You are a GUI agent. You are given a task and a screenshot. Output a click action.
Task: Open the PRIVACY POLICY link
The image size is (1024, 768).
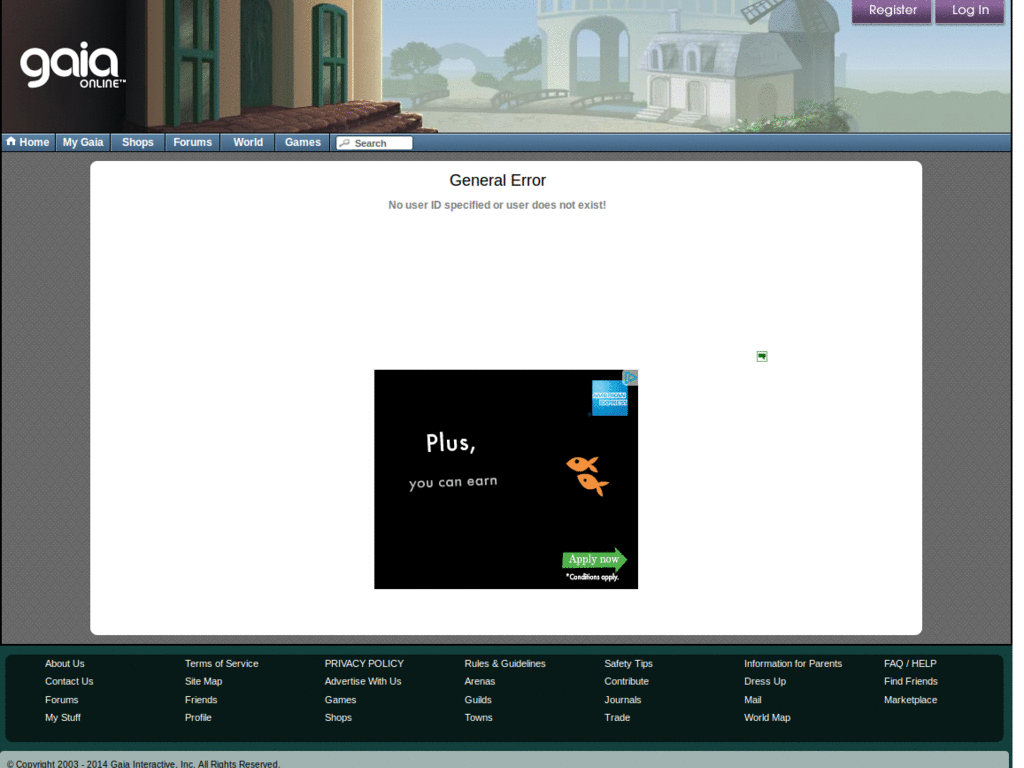(364, 663)
